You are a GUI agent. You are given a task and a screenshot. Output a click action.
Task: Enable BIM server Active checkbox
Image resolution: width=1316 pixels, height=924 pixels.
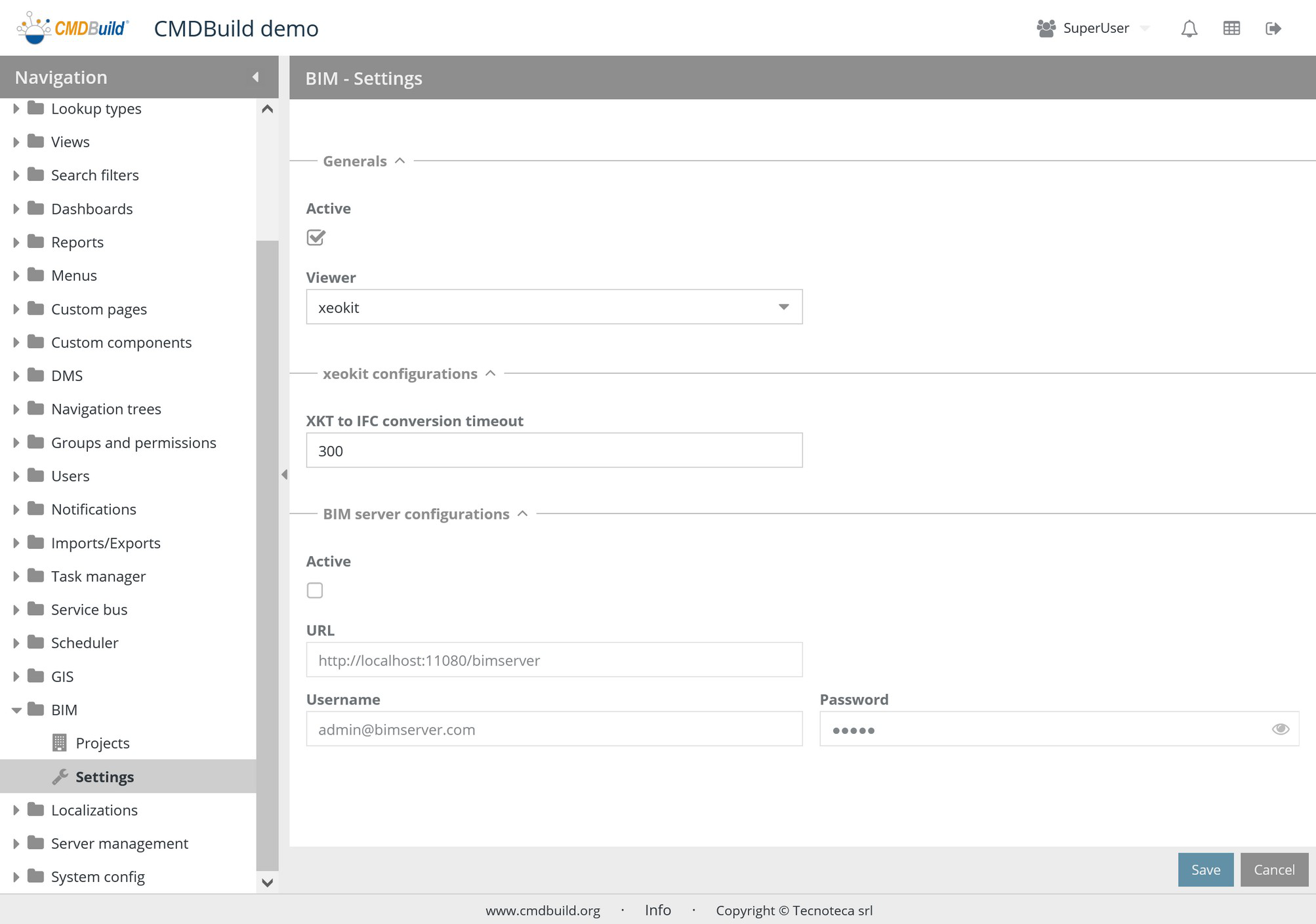click(x=315, y=590)
